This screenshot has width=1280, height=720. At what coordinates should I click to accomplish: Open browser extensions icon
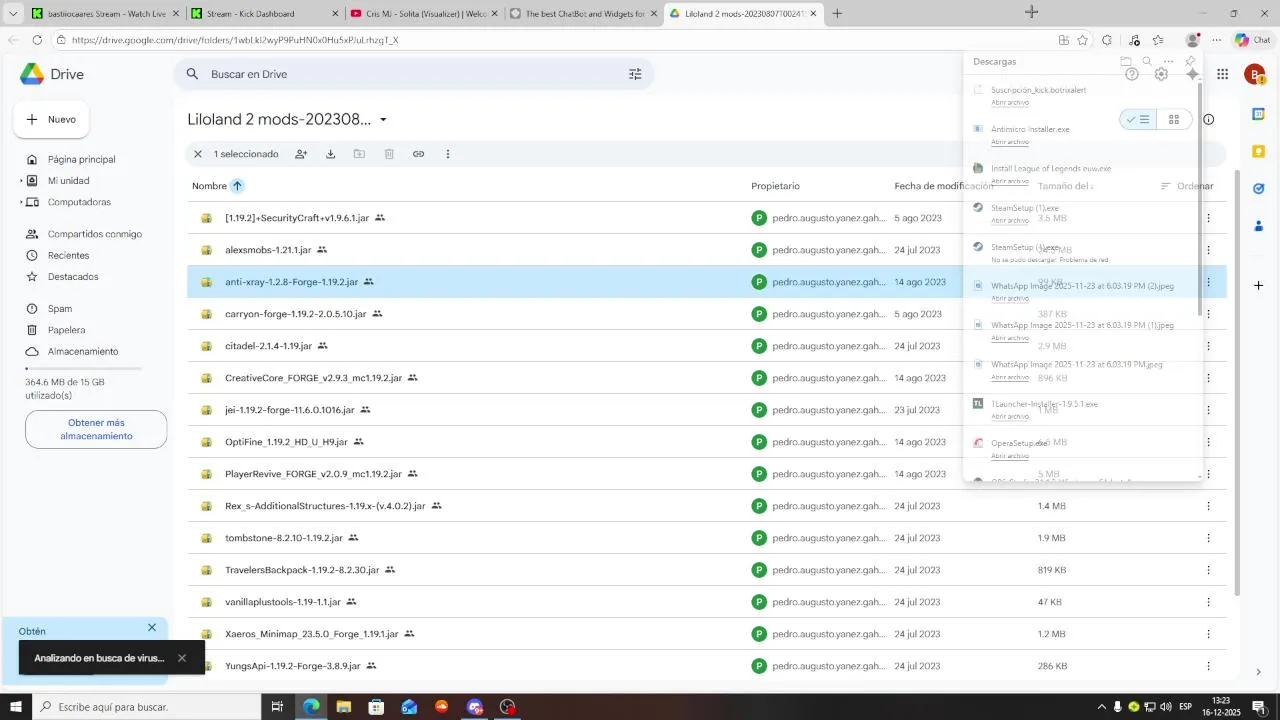click(1107, 40)
